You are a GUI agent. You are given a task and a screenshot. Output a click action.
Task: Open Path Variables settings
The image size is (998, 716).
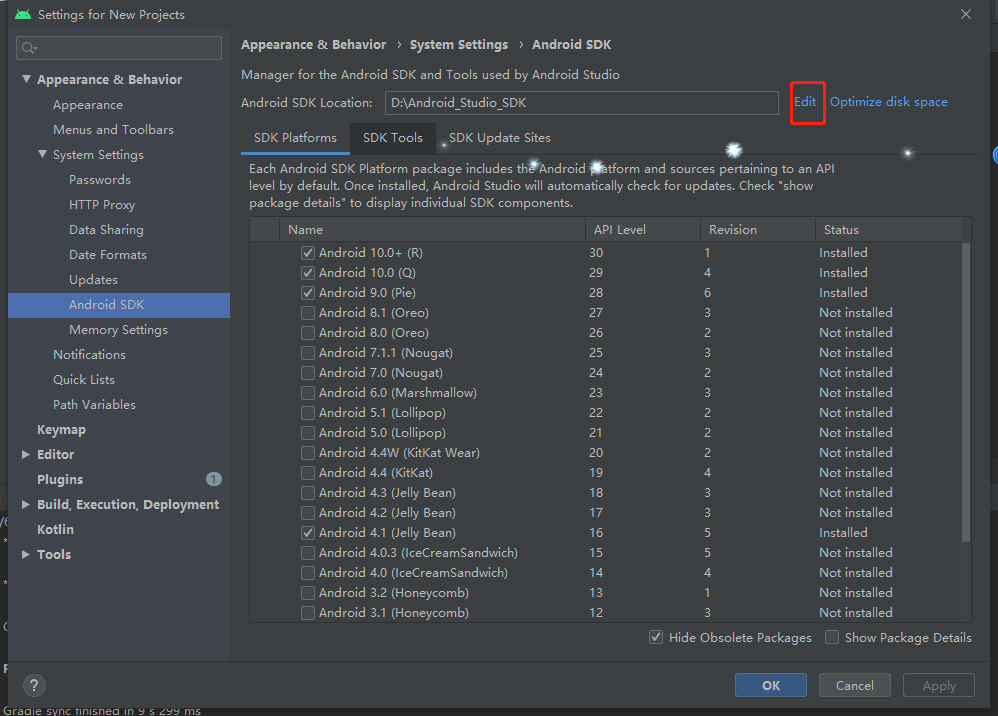94,405
